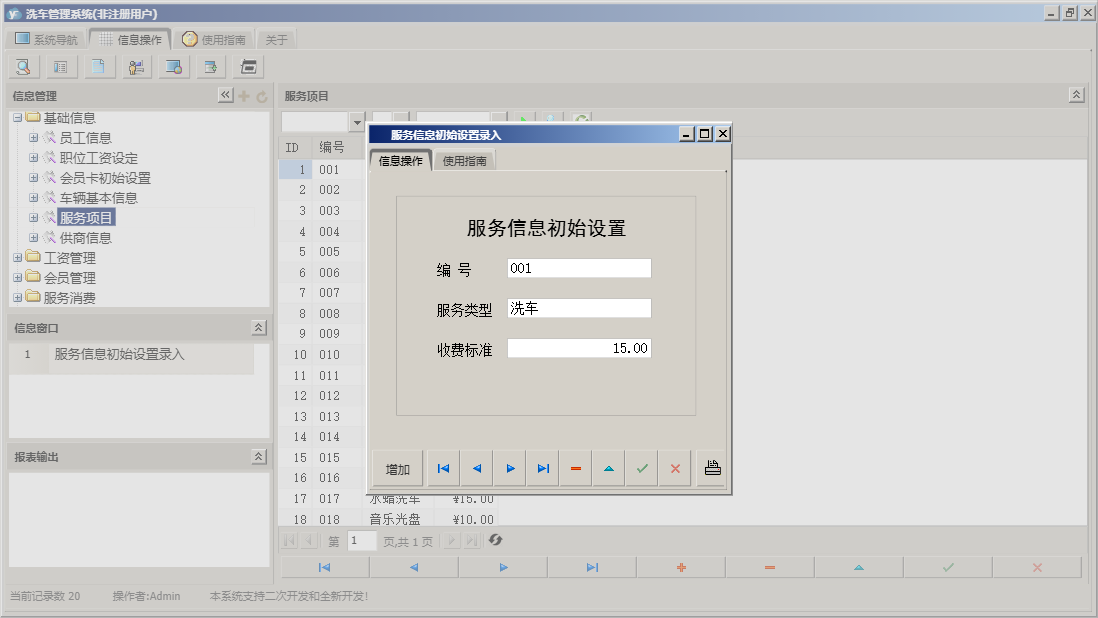The image size is (1098, 618).
Task: Click the 操作者:Admin status bar text
Action: (146, 596)
